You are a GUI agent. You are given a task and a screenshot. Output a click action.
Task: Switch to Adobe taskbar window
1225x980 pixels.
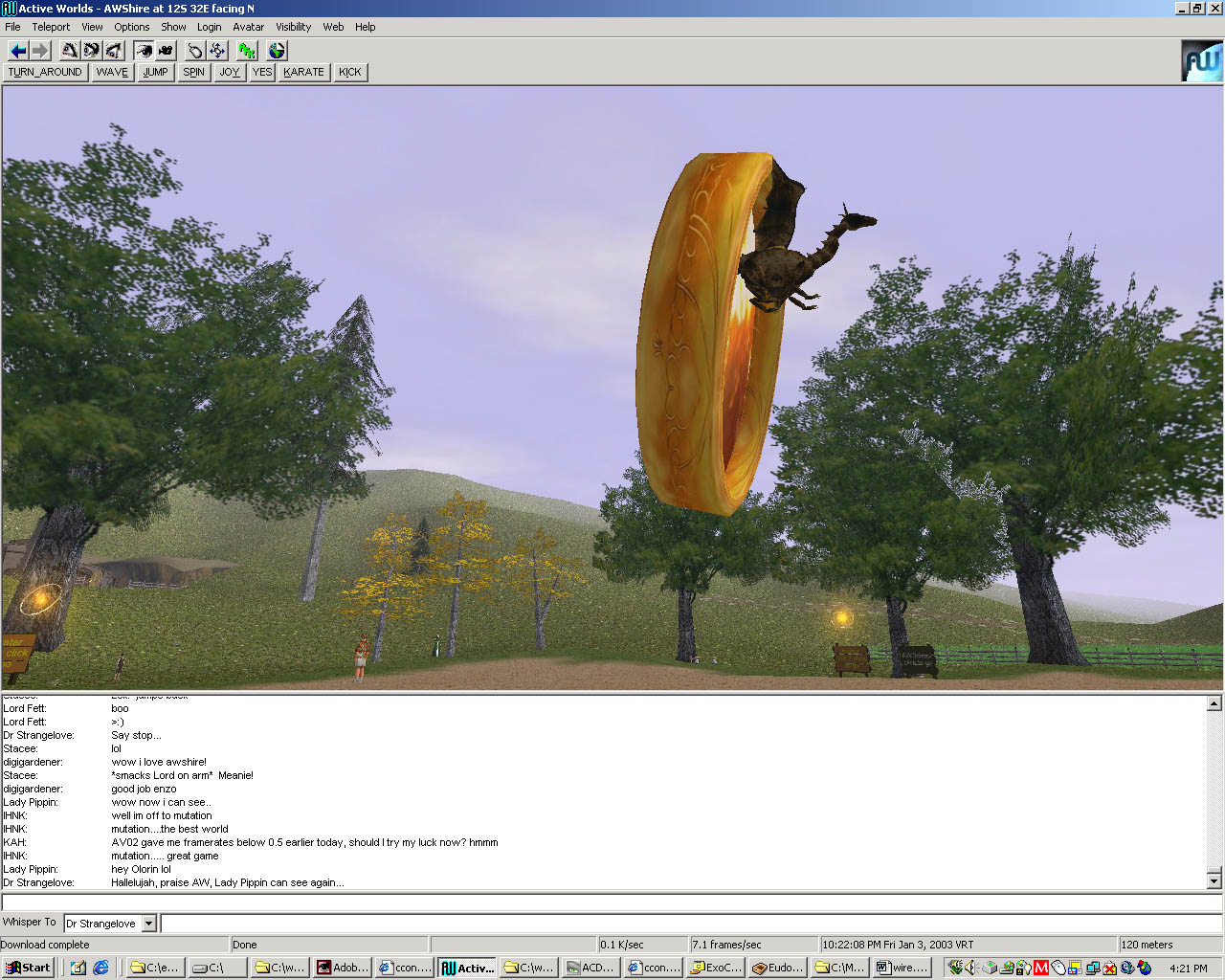point(343,968)
